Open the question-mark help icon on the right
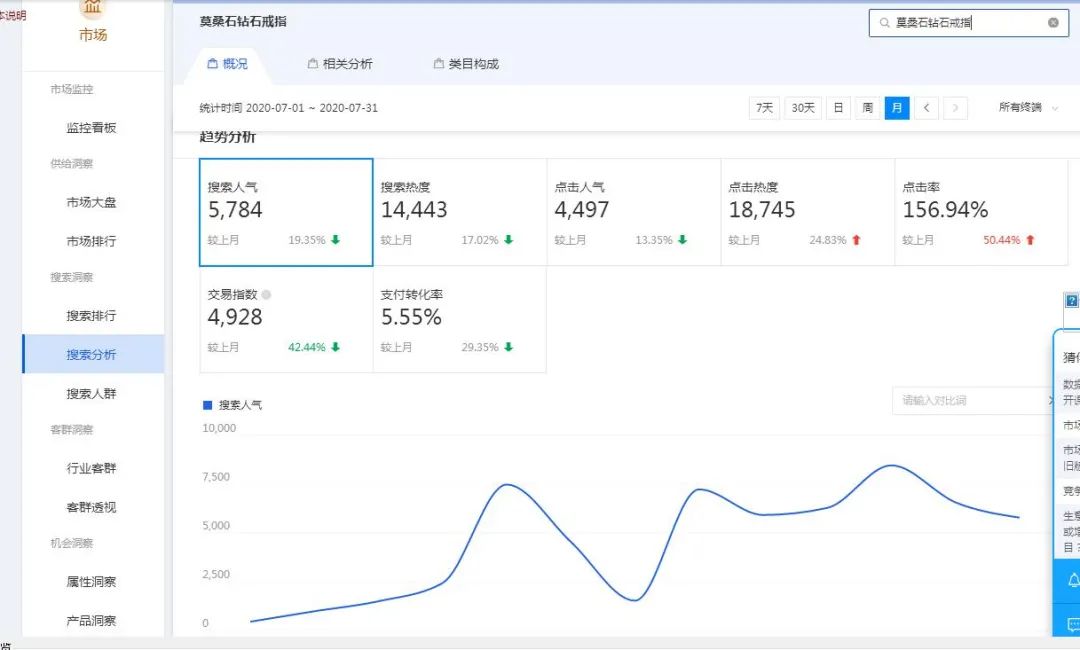Screen dimensions: 1080x650 pyautogui.click(x=1071, y=301)
